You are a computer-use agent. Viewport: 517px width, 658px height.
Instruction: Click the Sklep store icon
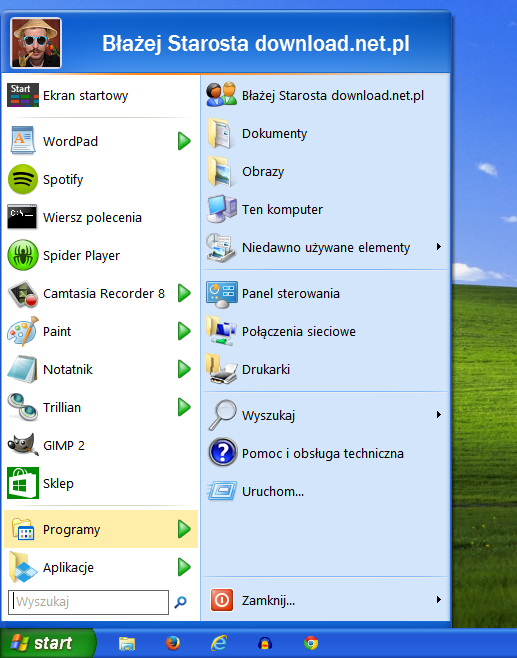[23, 483]
